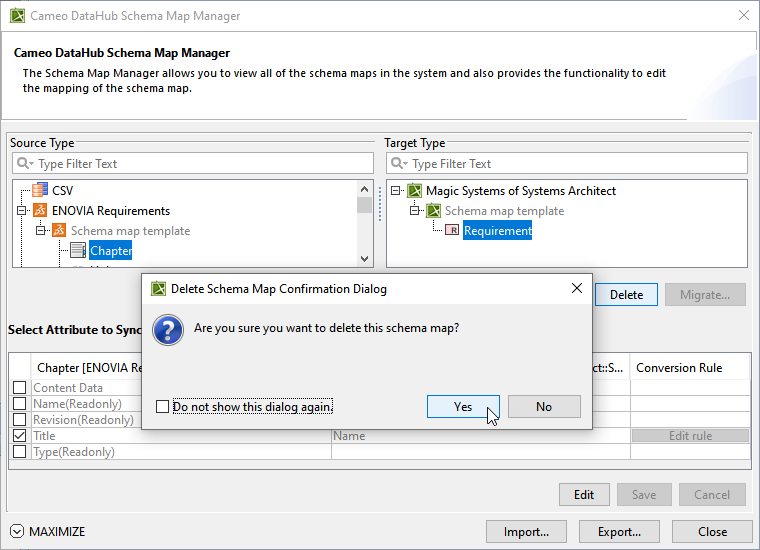
Task: Collapse the Magic Systems of Systems Architect node
Action: (x=396, y=191)
